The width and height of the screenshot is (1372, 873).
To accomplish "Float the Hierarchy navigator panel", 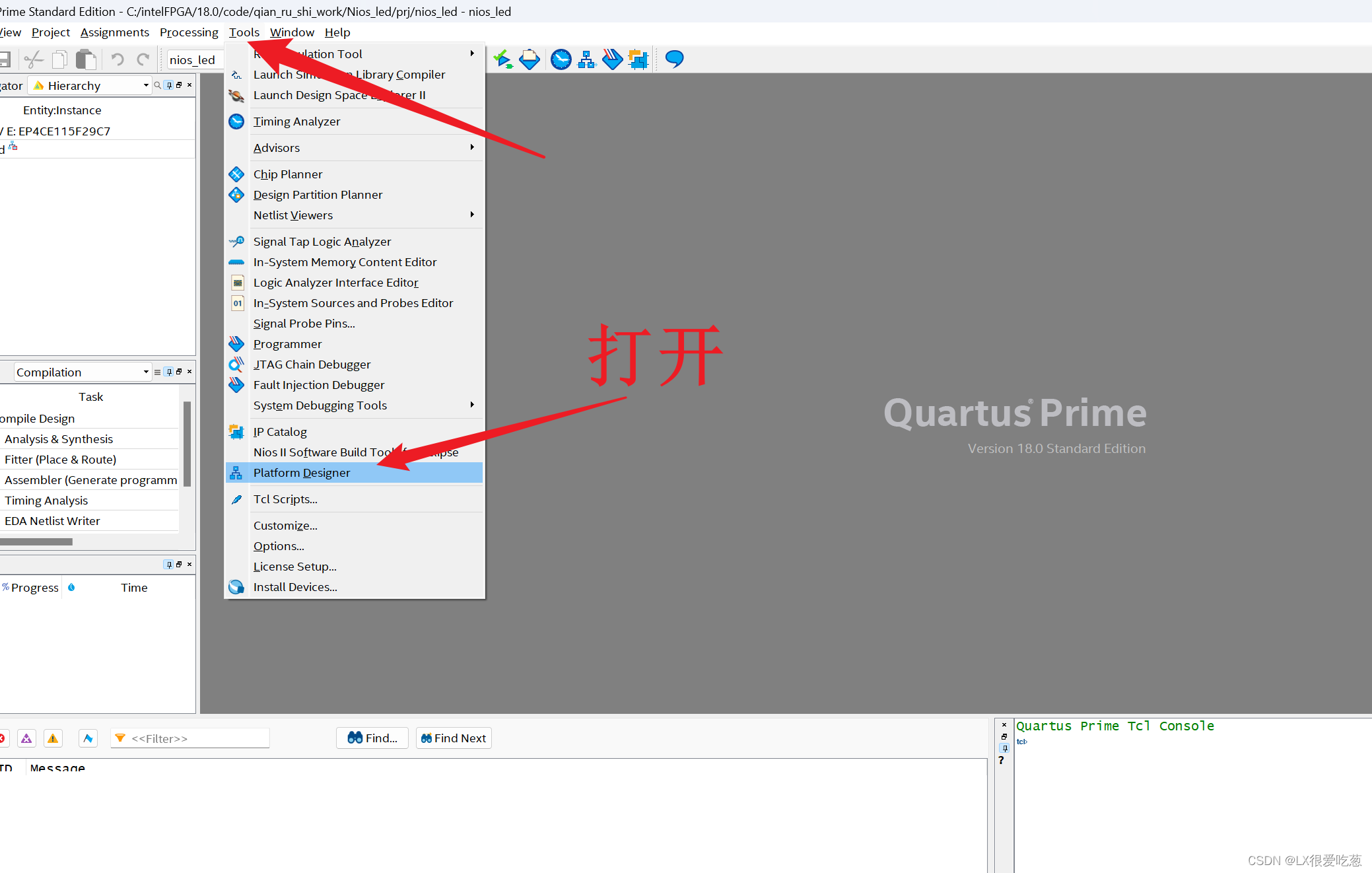I will click(179, 85).
